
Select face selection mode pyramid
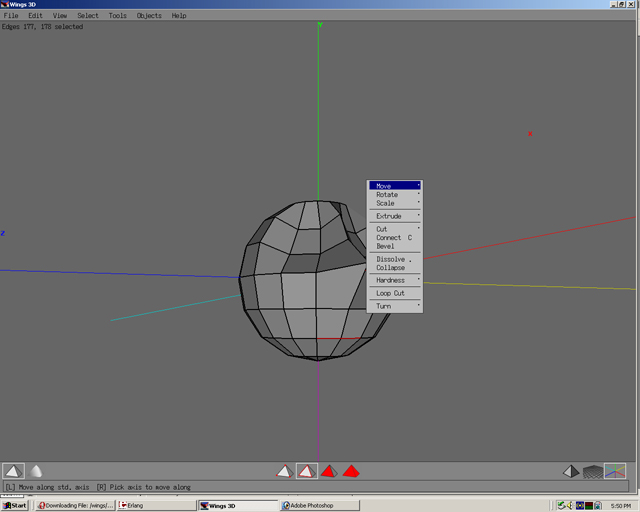click(329, 471)
